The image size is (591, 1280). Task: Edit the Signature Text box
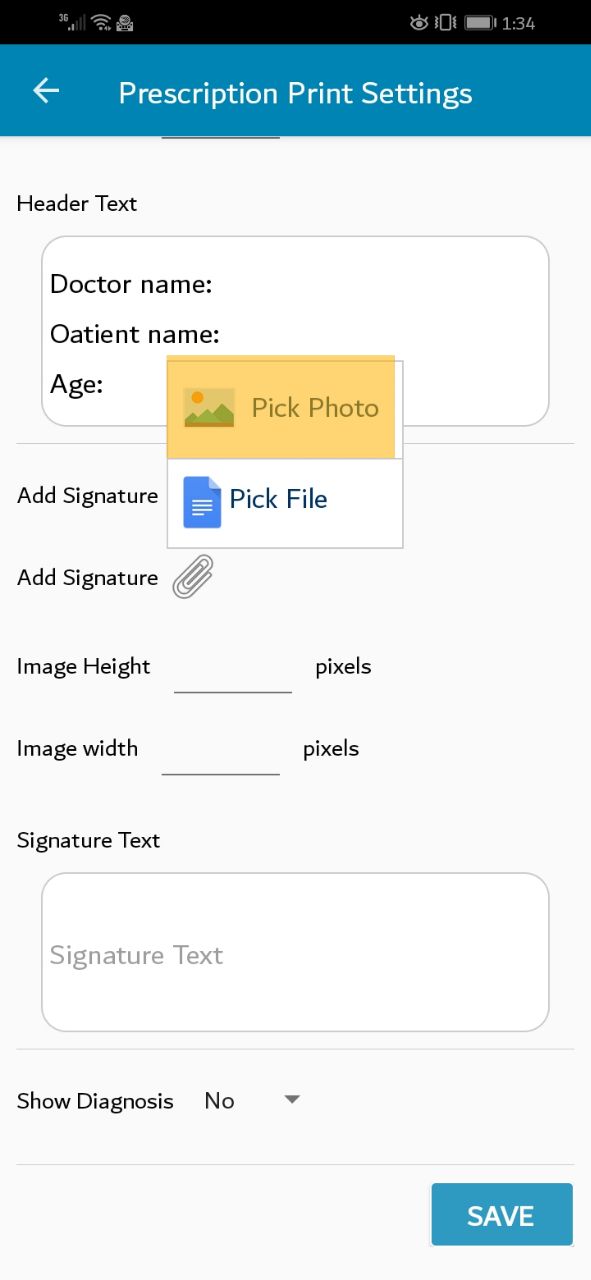click(x=295, y=952)
